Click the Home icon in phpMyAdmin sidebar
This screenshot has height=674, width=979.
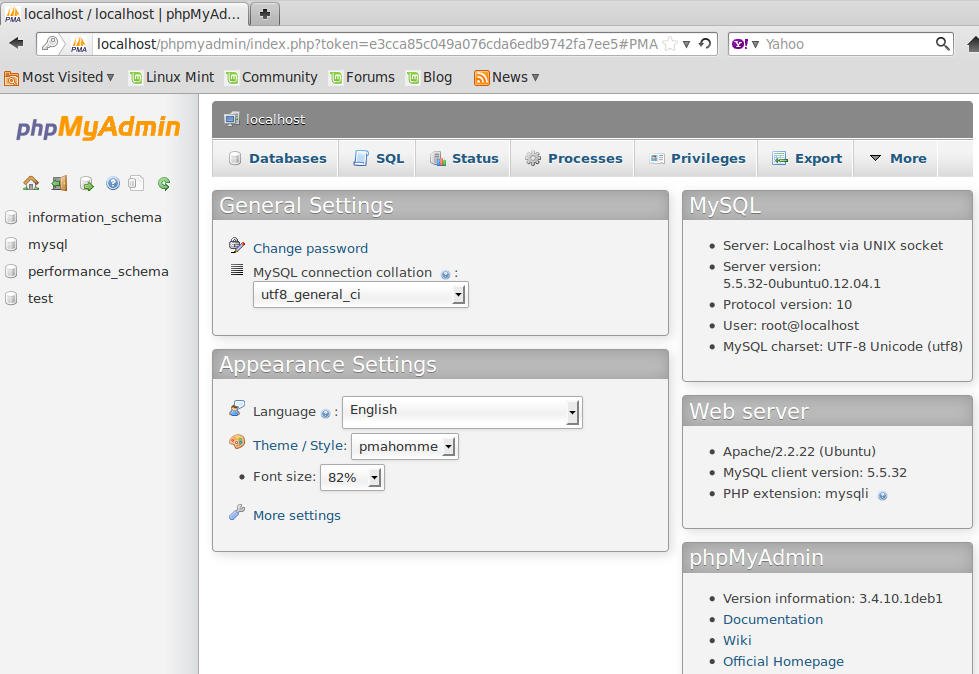click(31, 183)
